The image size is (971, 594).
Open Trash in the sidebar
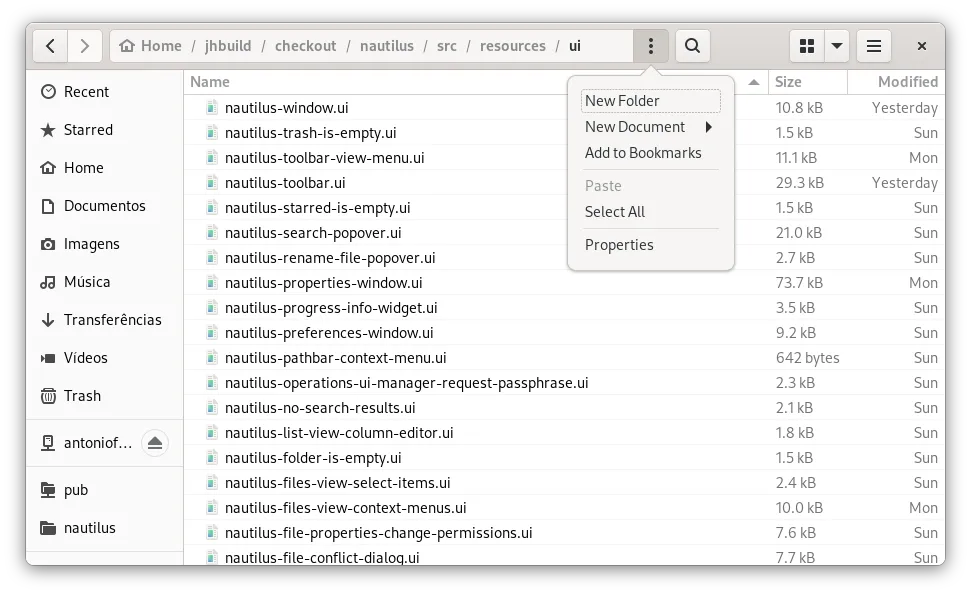(x=82, y=396)
